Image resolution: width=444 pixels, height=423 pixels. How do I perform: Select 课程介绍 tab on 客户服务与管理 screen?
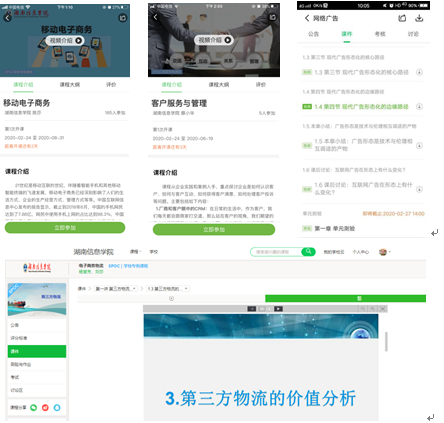[172, 85]
